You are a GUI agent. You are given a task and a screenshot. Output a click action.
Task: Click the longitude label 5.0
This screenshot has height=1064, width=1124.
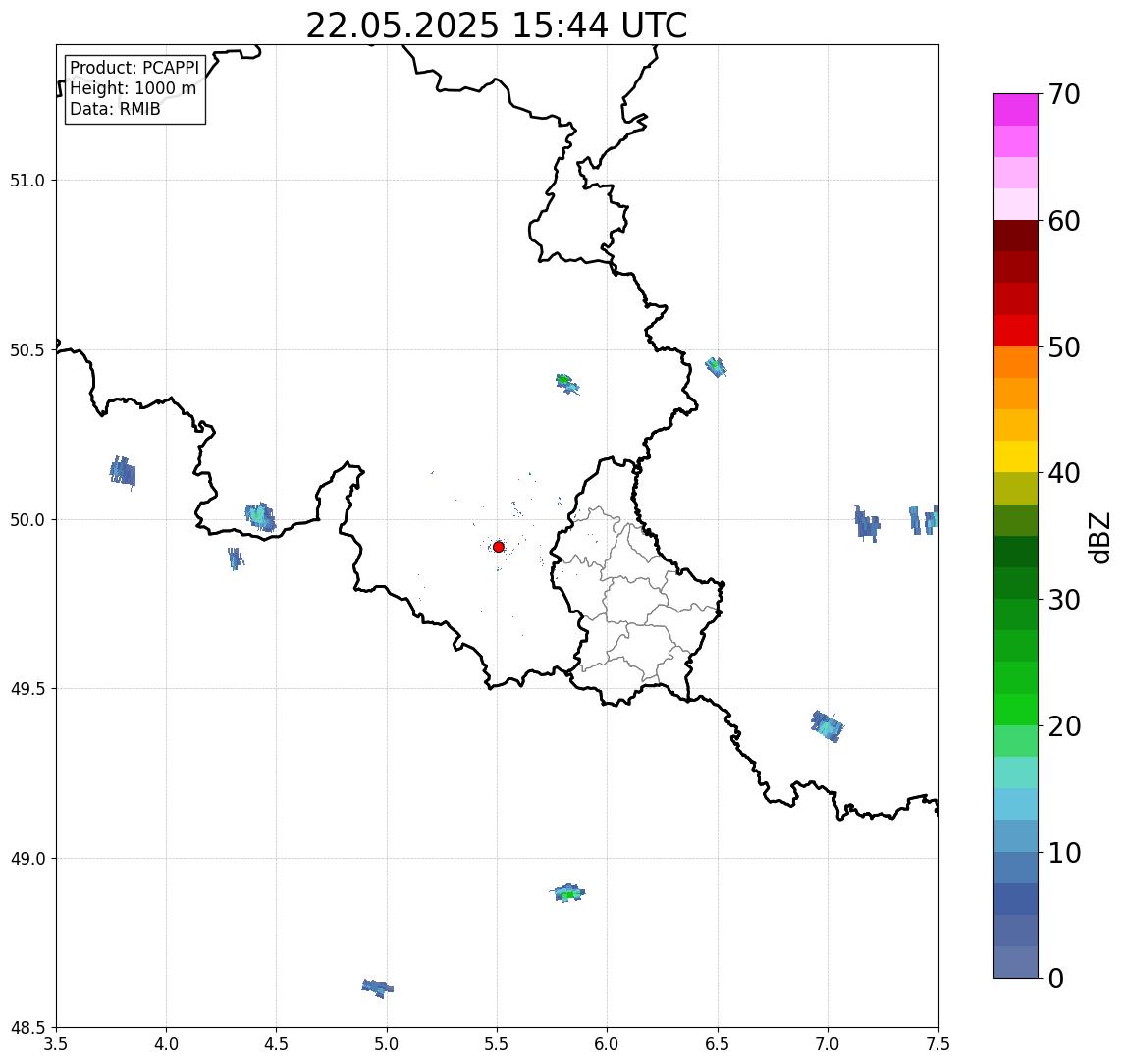pos(387,1044)
